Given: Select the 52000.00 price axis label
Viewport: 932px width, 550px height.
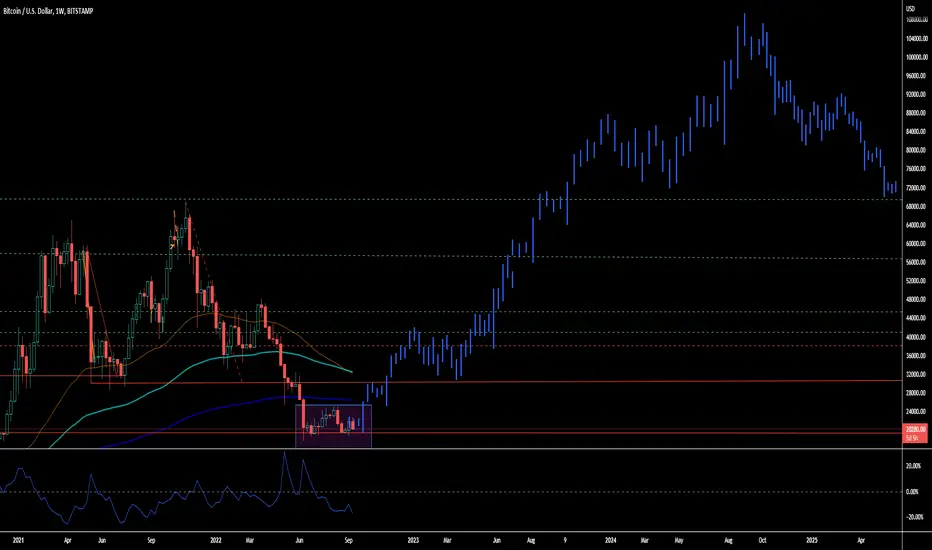Looking at the screenshot, I should point(917,281).
